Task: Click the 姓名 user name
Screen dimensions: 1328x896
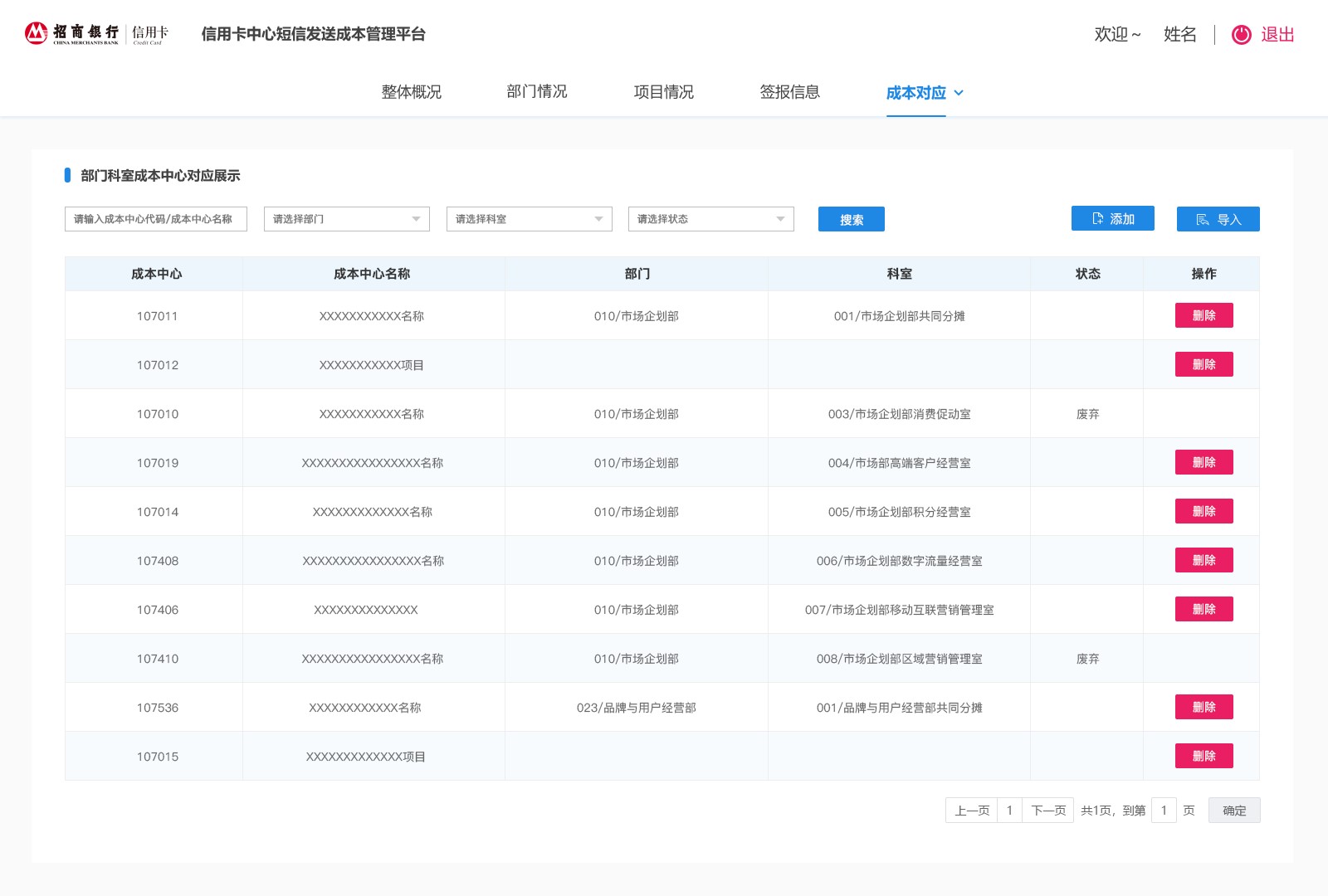Action: pos(1180,34)
